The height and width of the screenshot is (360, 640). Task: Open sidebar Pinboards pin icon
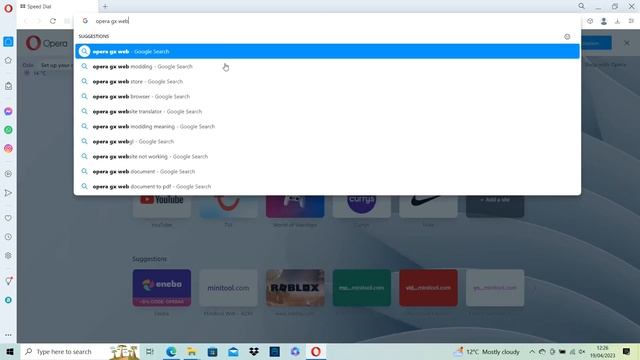(x=8, y=281)
